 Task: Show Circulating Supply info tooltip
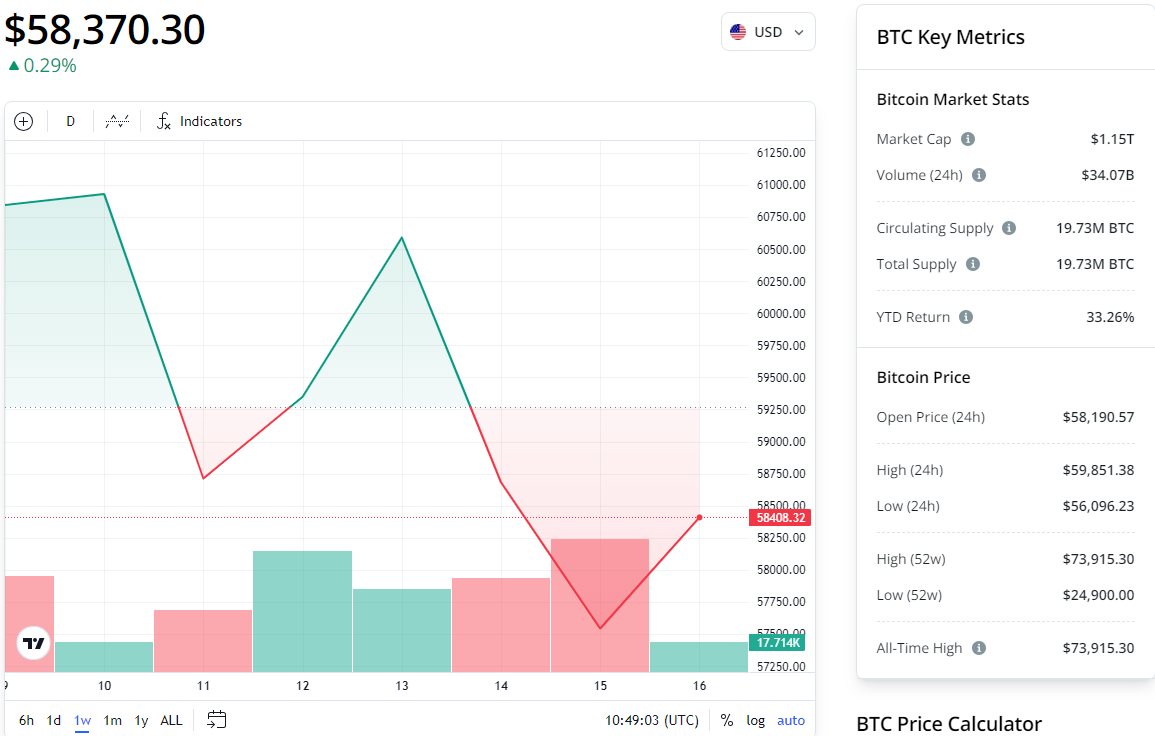[x=1009, y=228]
